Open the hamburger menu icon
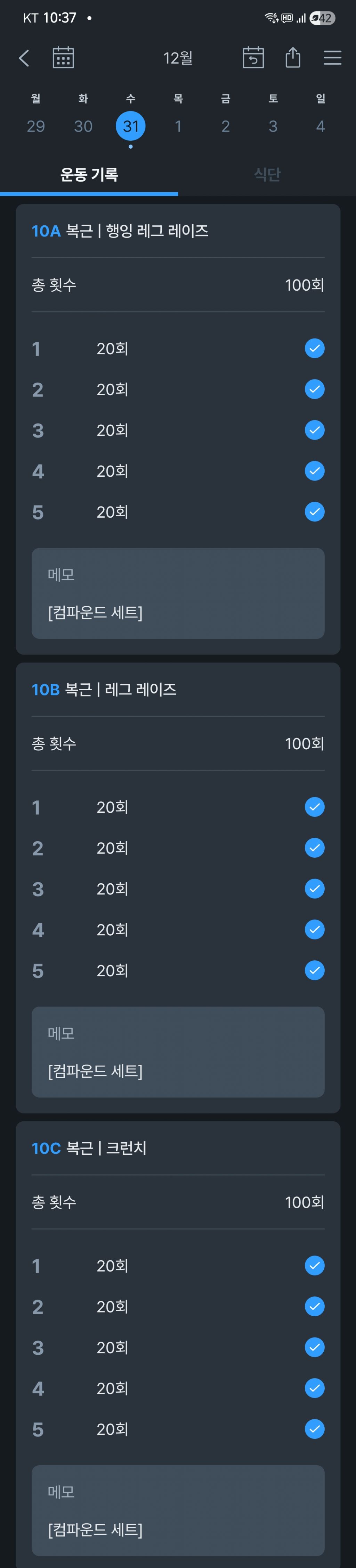Screen dimensions: 356x1568 (x=332, y=58)
